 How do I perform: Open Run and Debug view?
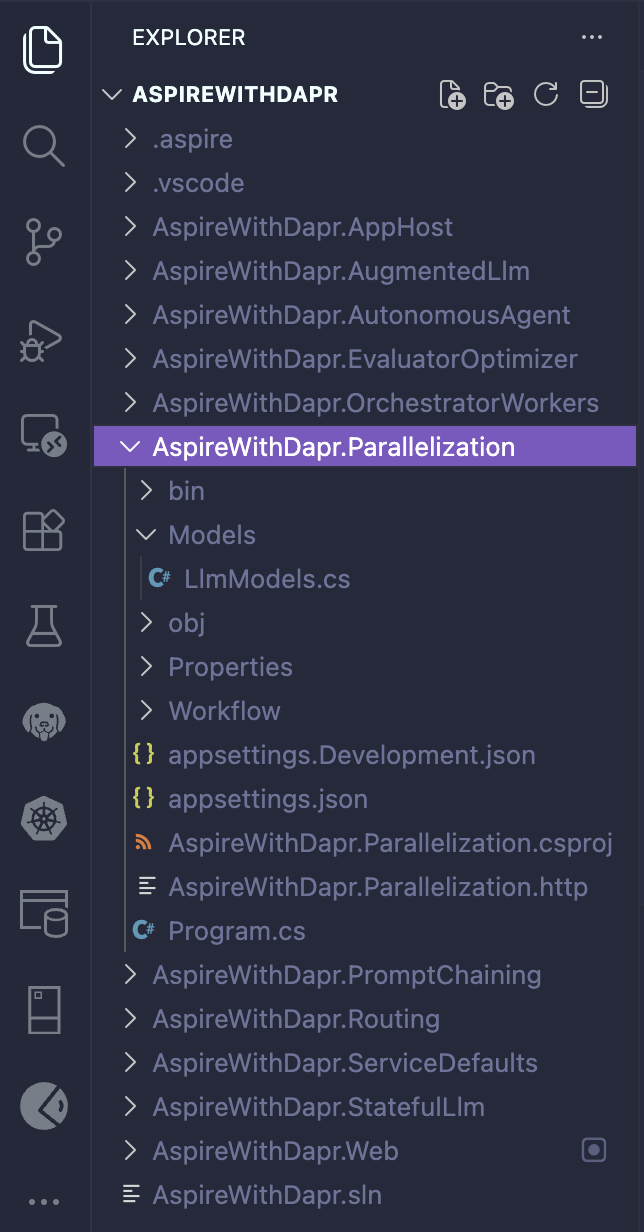click(44, 343)
